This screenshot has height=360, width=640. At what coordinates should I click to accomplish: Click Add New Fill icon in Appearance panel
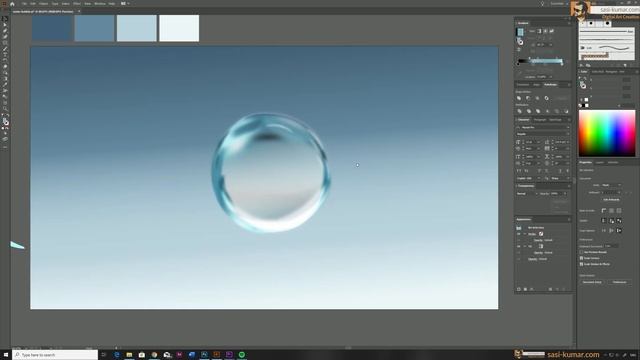point(525,289)
